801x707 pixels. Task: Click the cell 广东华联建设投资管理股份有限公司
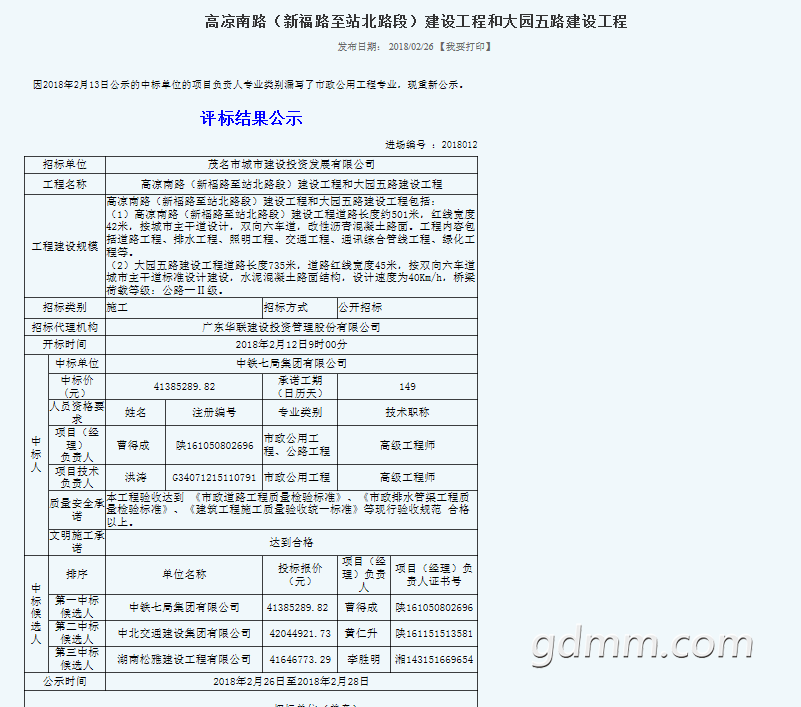click(x=291, y=327)
